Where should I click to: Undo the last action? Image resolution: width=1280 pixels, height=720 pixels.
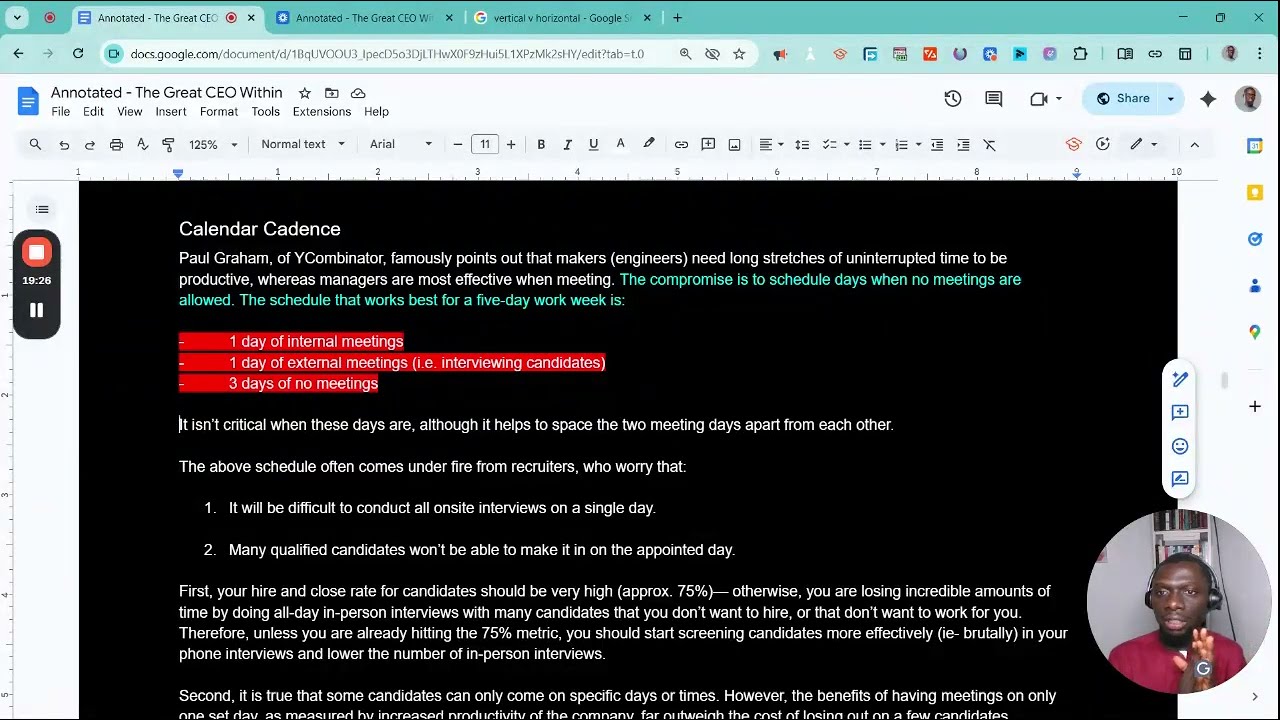click(x=64, y=145)
